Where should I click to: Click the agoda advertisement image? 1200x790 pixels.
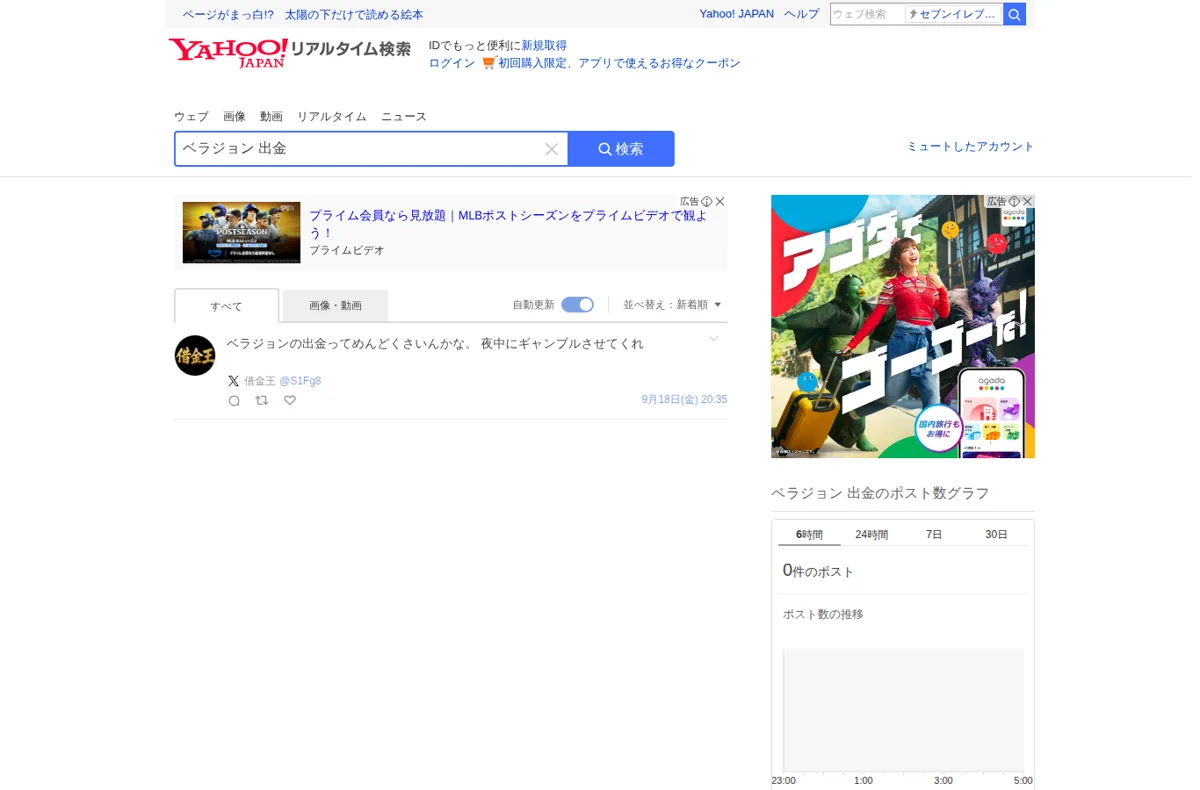click(903, 327)
